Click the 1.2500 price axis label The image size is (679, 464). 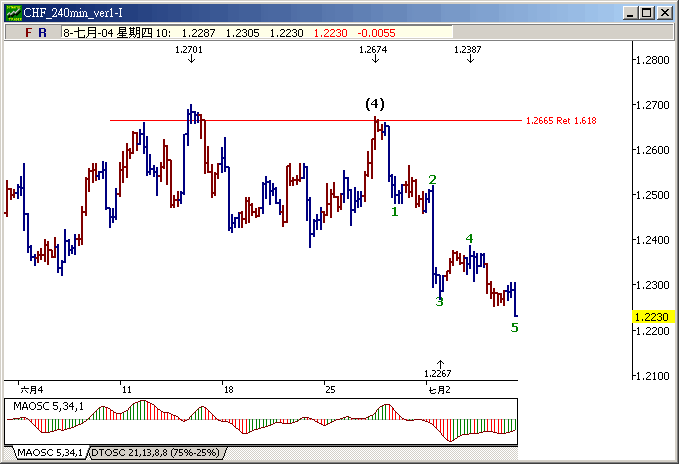[x=653, y=195]
